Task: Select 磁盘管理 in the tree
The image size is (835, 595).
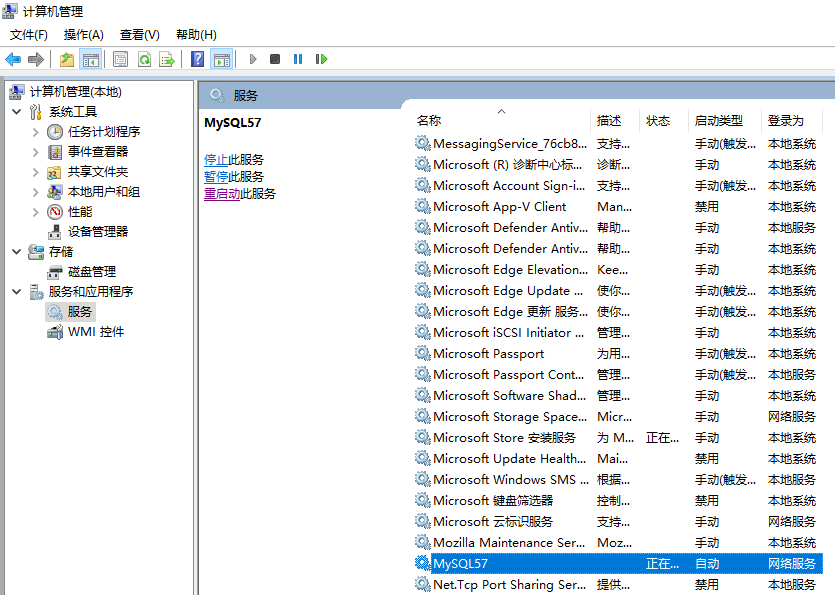Action: tap(92, 272)
